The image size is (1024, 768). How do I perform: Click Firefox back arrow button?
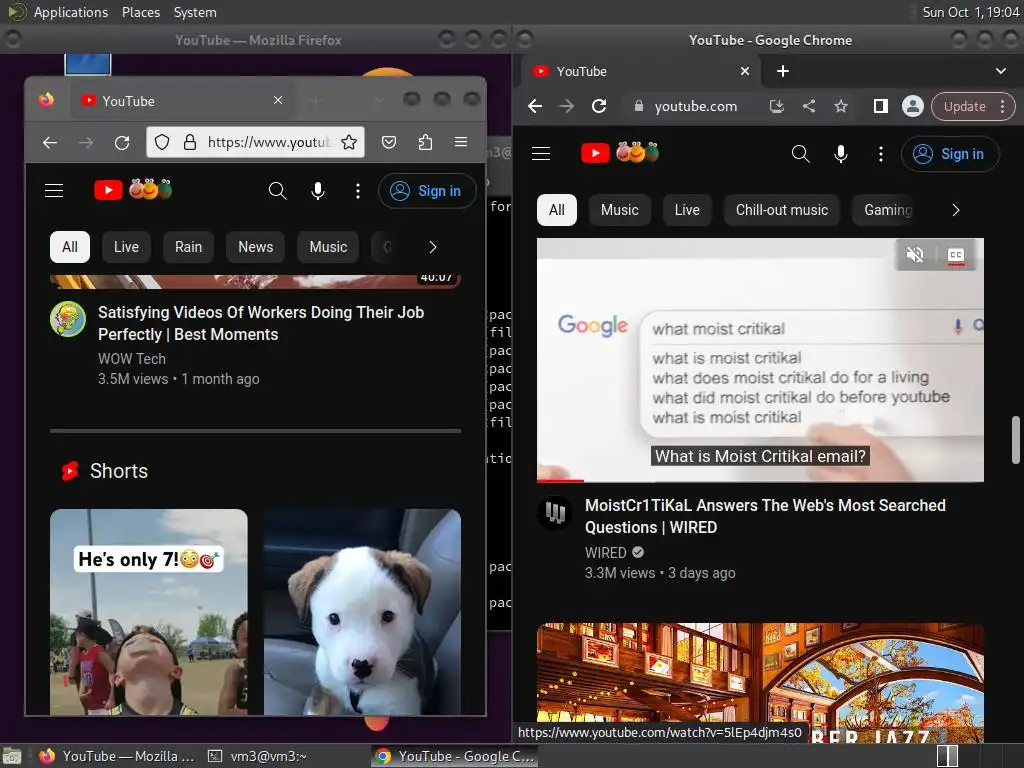click(x=50, y=142)
